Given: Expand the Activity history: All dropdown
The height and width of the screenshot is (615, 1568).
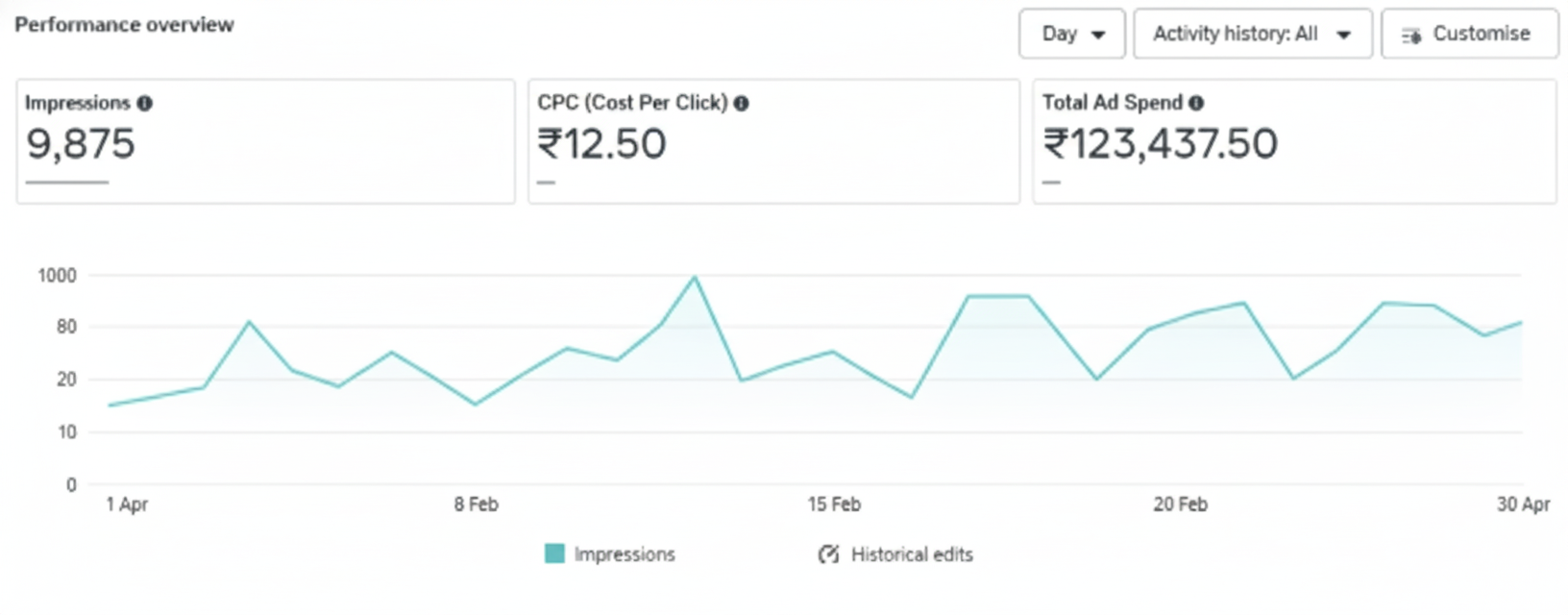Looking at the screenshot, I should pos(1252,35).
